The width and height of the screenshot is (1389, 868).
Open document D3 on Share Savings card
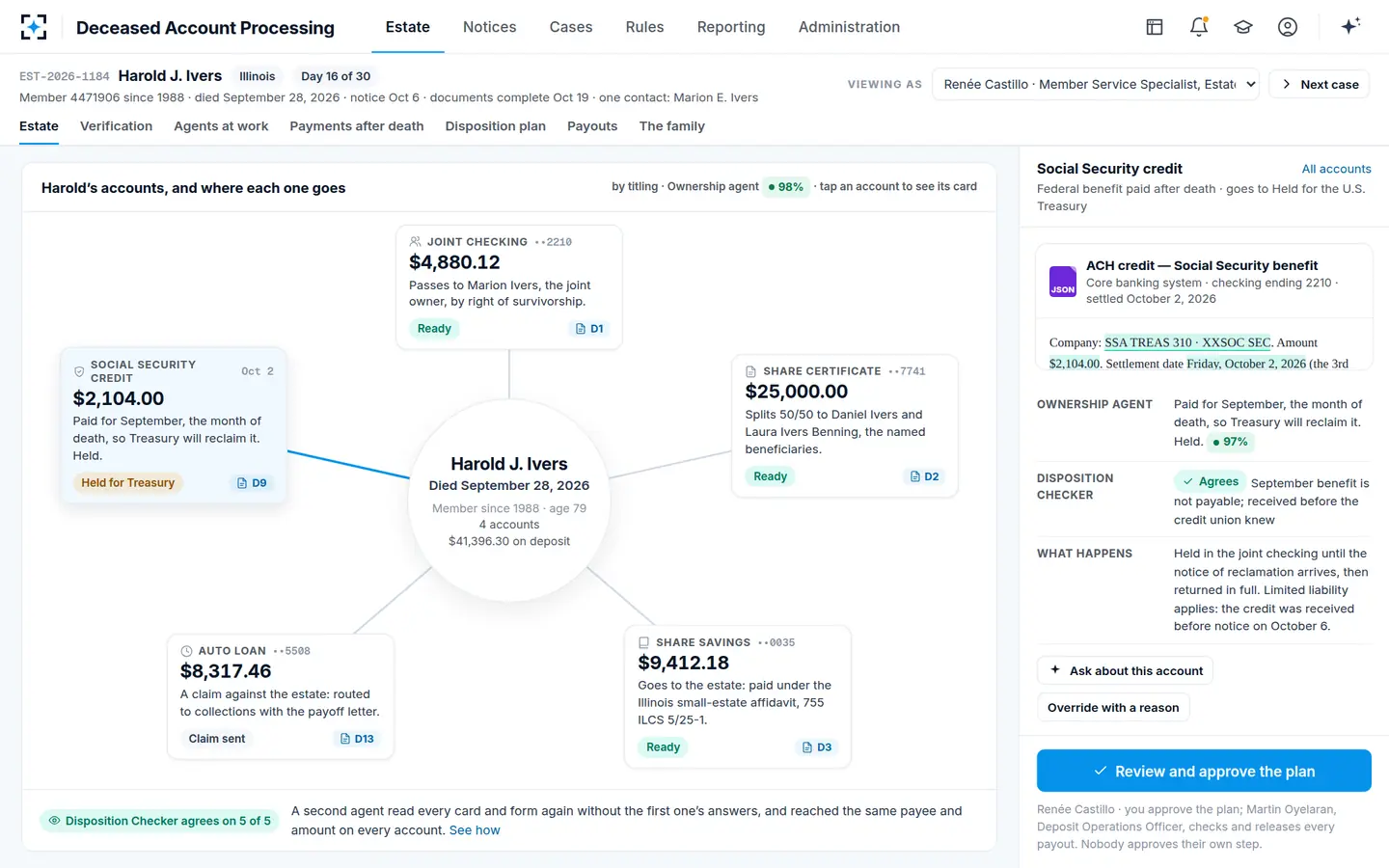click(817, 747)
